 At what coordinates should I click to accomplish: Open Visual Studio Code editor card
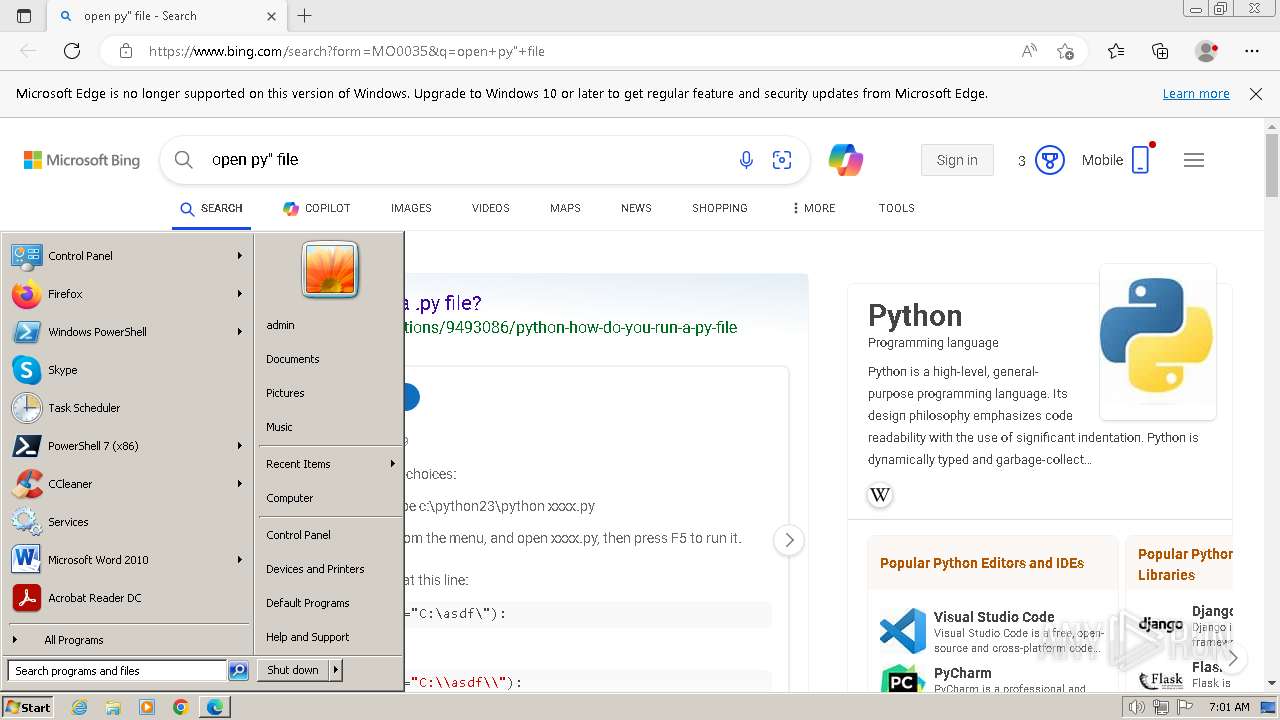tap(993, 632)
